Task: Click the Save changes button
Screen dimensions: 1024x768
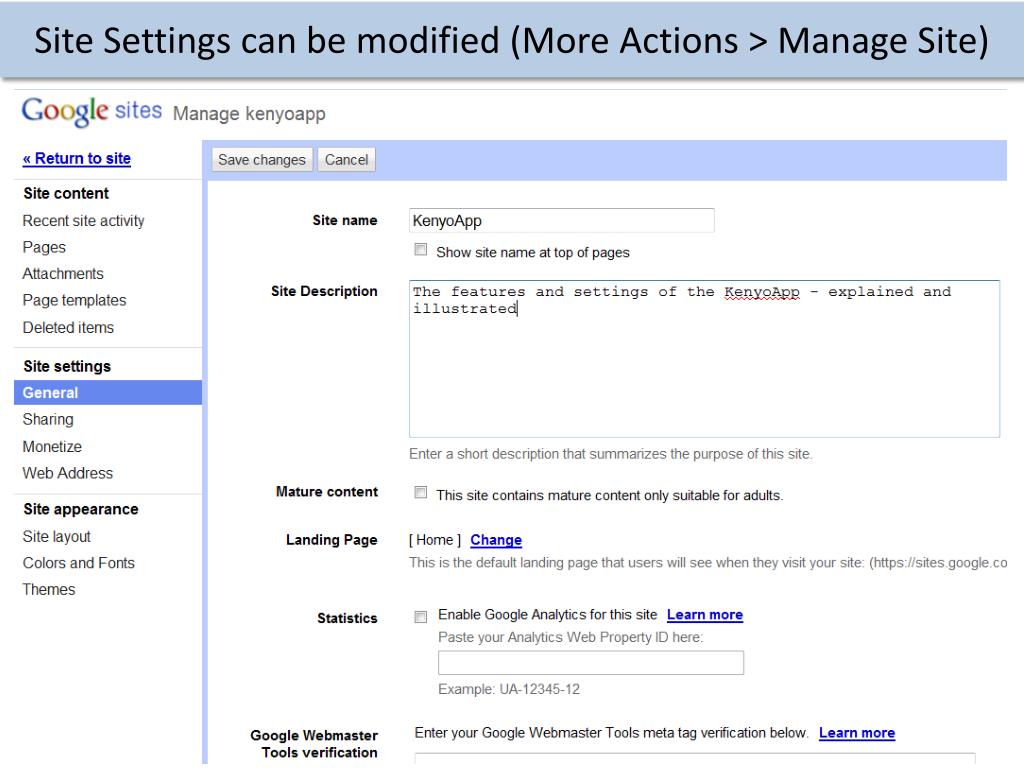Action: (x=262, y=160)
